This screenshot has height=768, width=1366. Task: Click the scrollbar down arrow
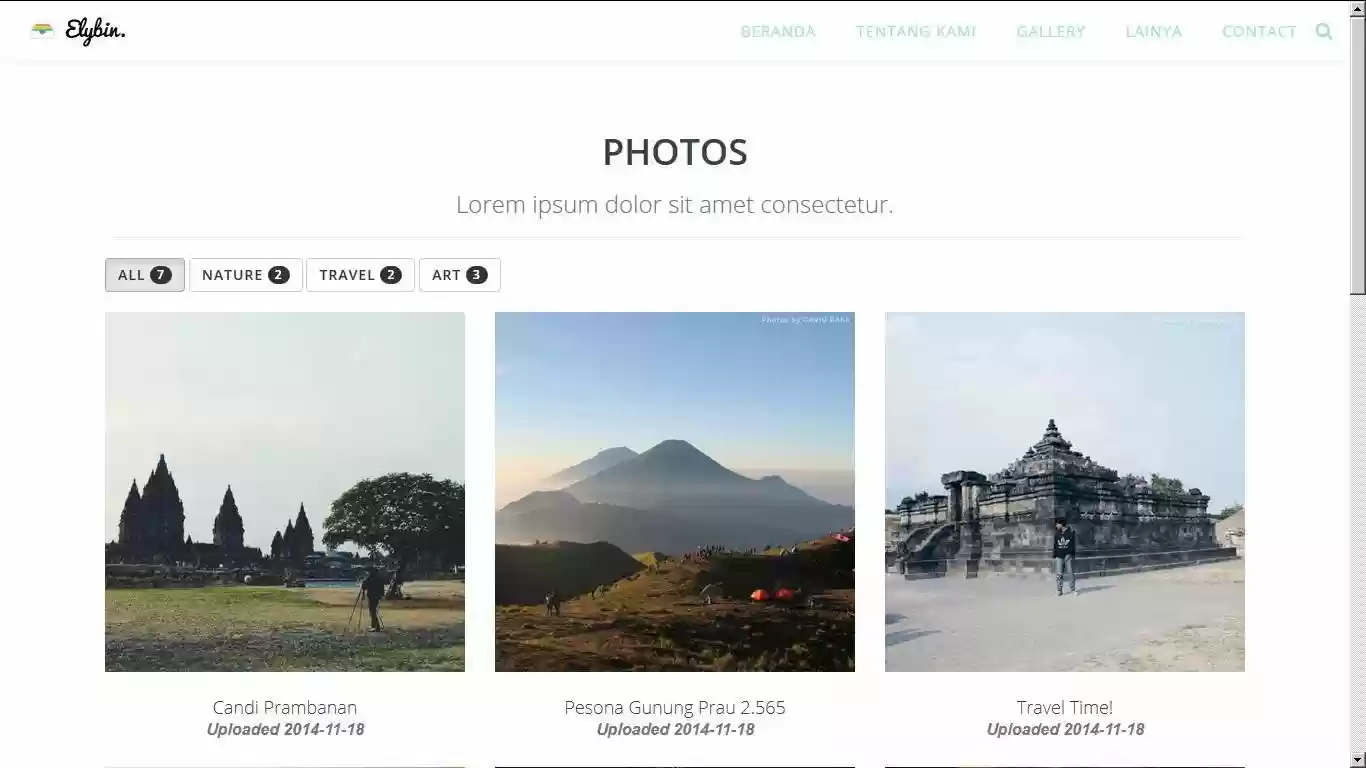(1357, 760)
